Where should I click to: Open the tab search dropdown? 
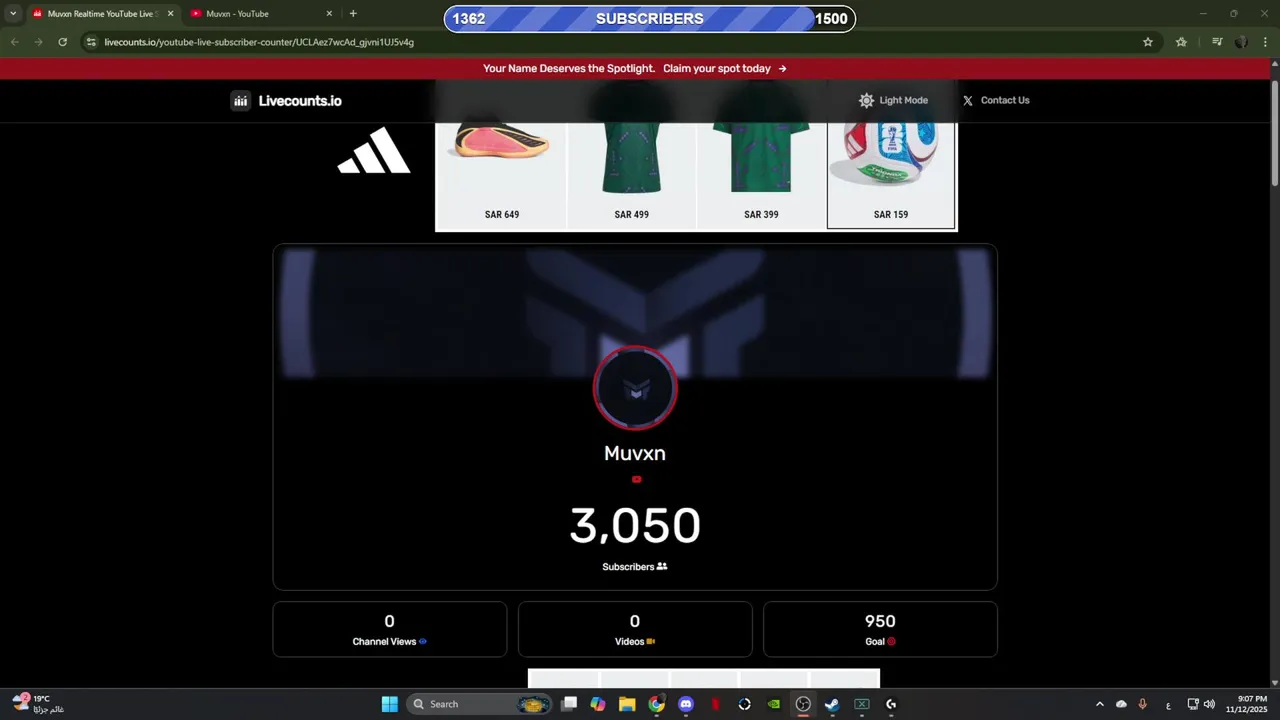[x=13, y=14]
